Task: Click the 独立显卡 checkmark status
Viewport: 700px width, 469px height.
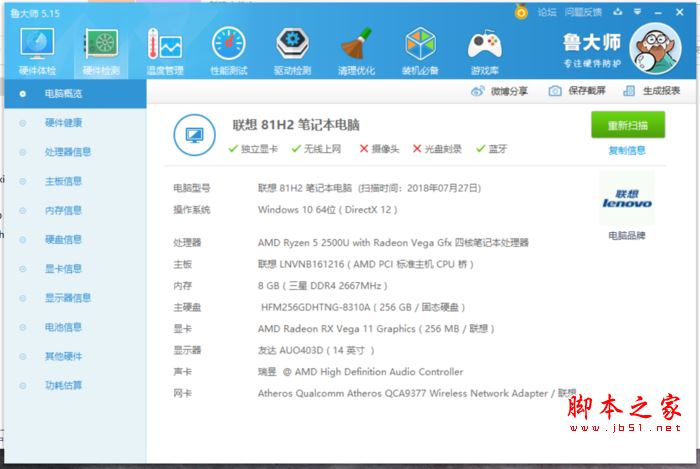Action: pos(253,149)
